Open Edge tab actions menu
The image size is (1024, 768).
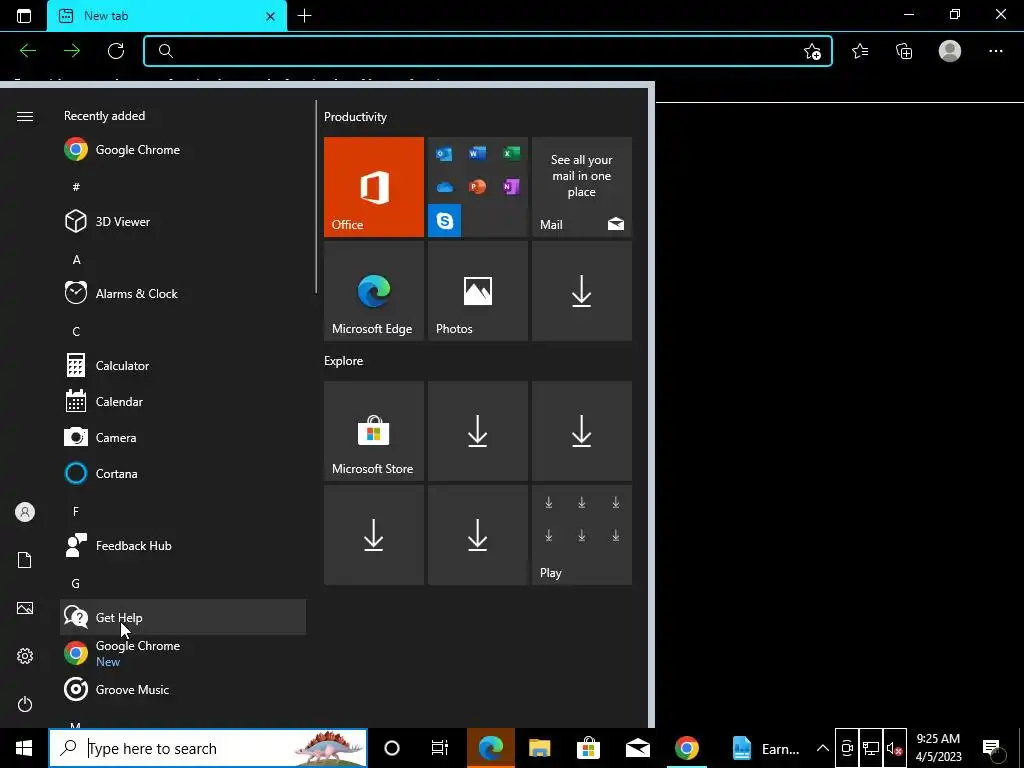click(24, 16)
